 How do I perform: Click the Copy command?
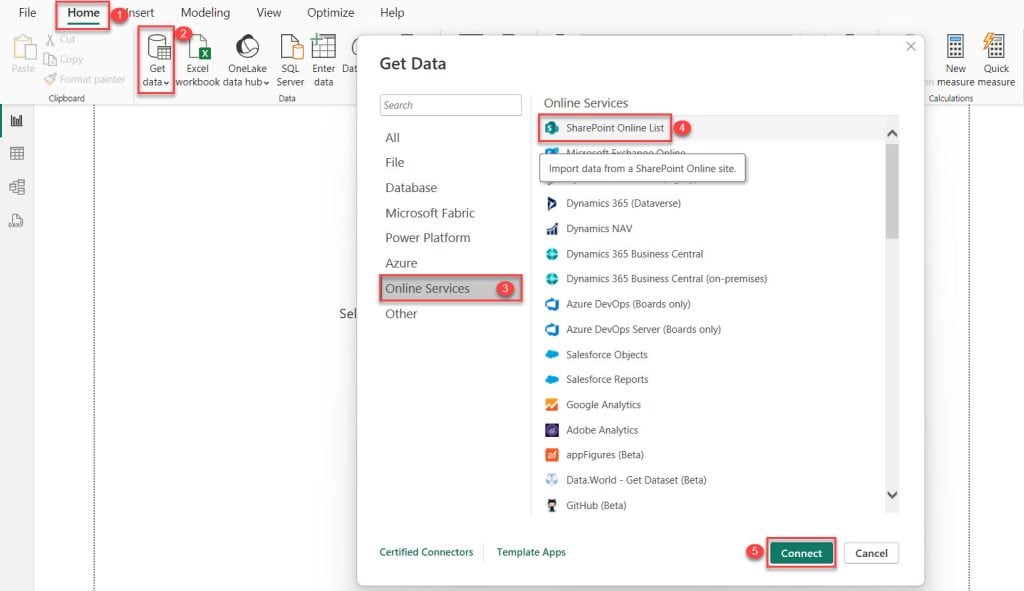point(63,59)
